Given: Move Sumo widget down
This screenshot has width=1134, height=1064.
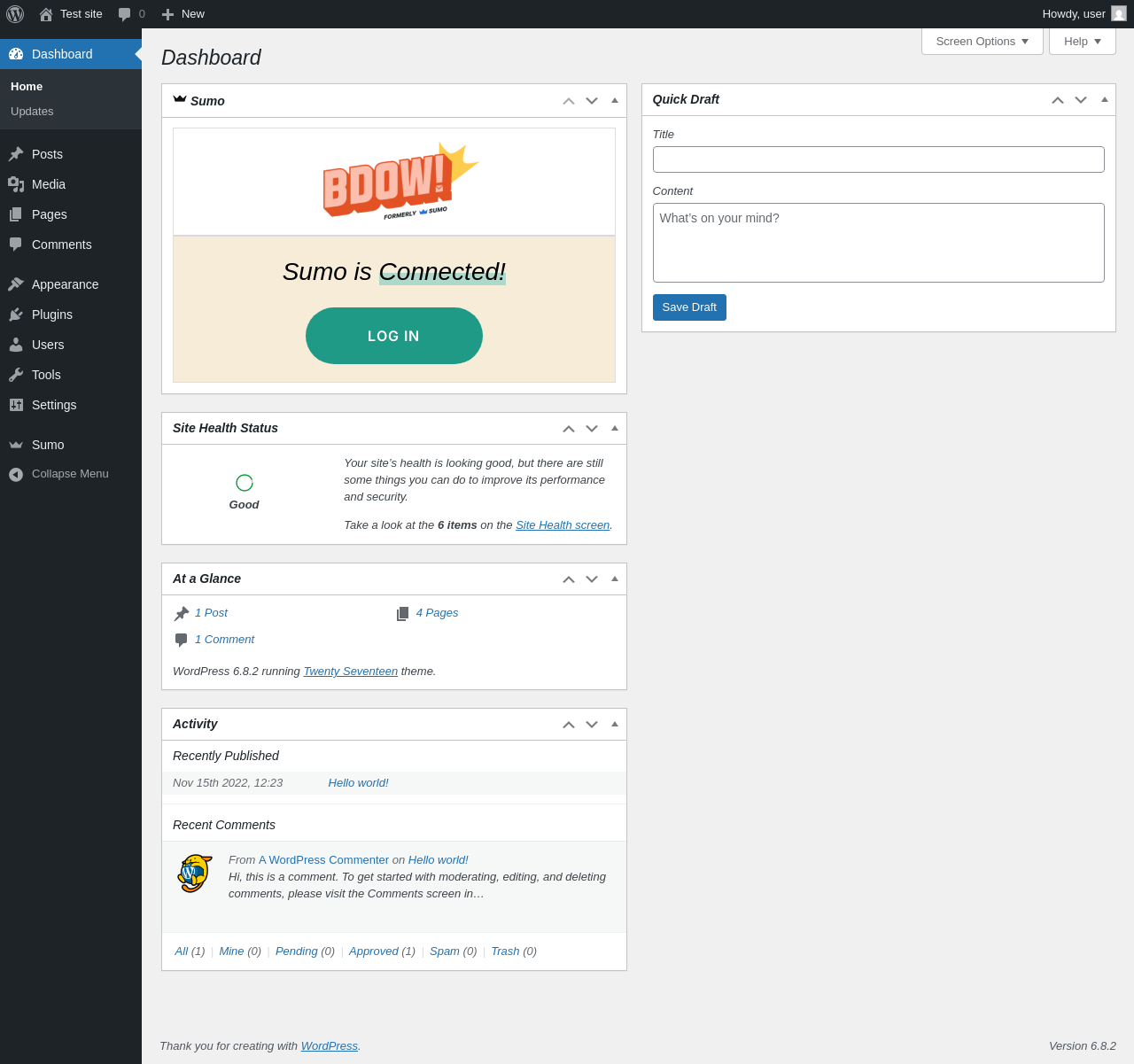Looking at the screenshot, I should pos(592,101).
